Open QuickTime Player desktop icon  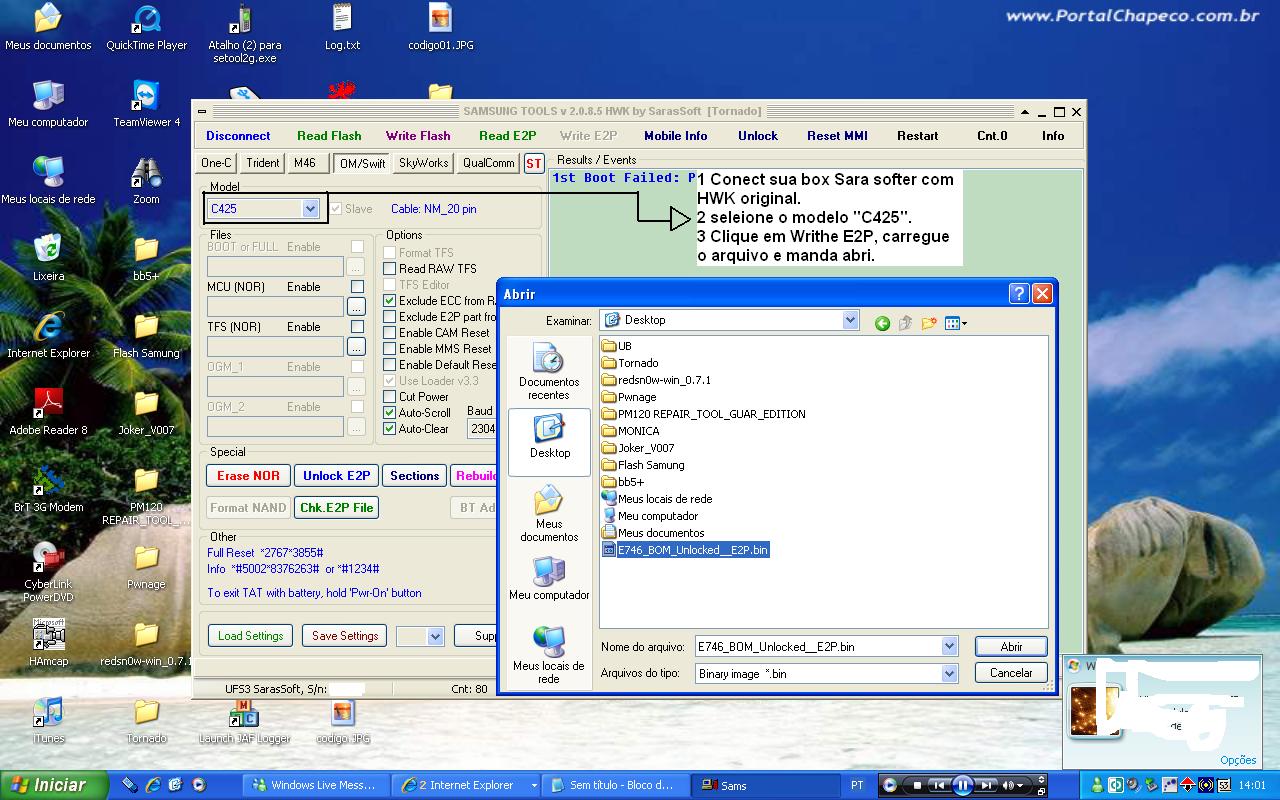tap(147, 28)
